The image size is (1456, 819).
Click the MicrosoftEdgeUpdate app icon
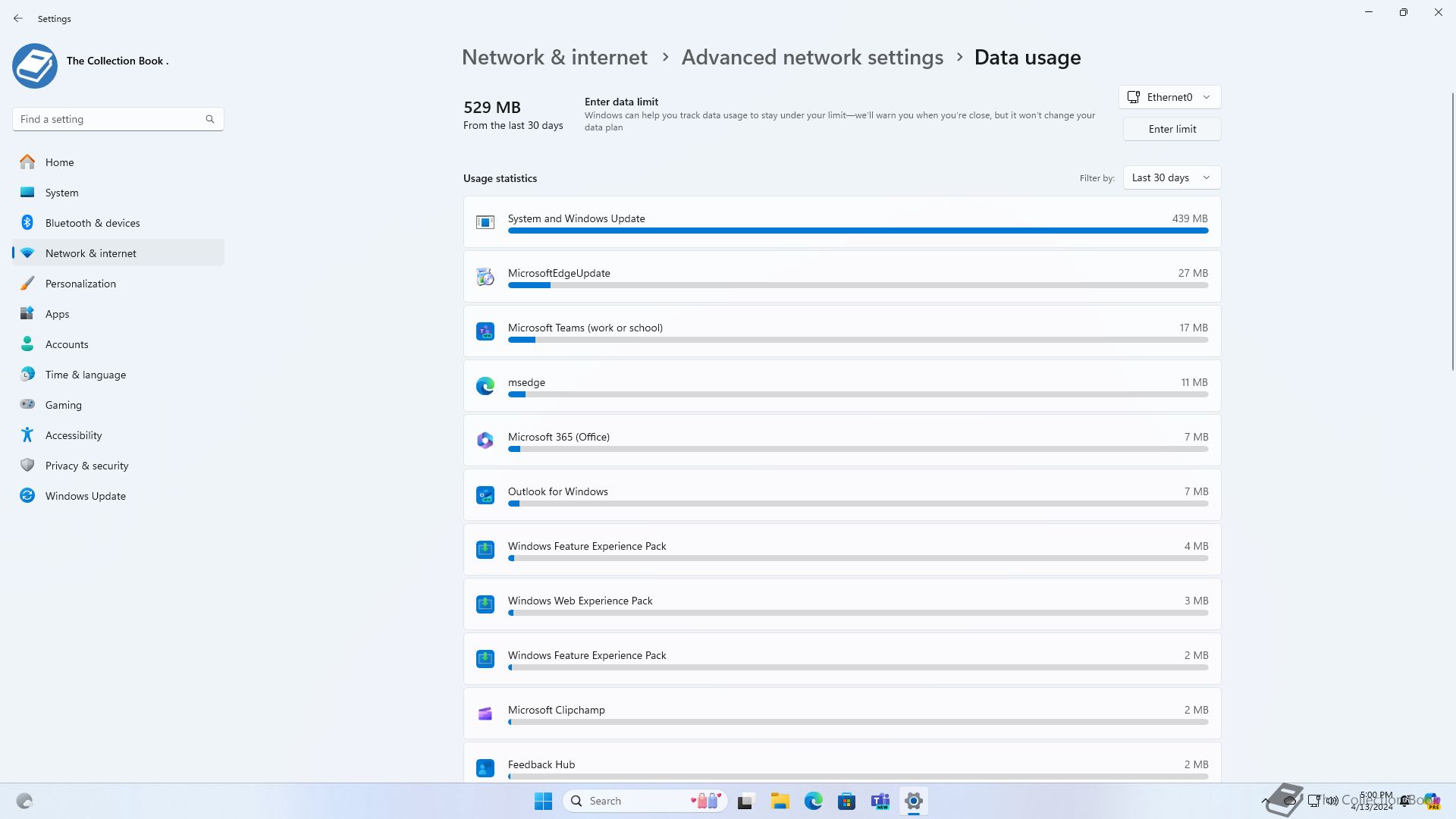coord(485,277)
